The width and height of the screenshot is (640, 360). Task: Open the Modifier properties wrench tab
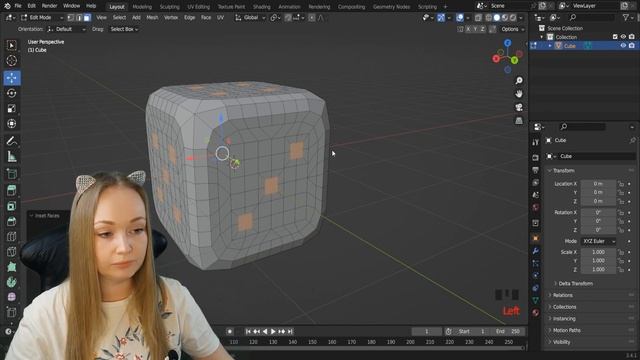(x=536, y=251)
